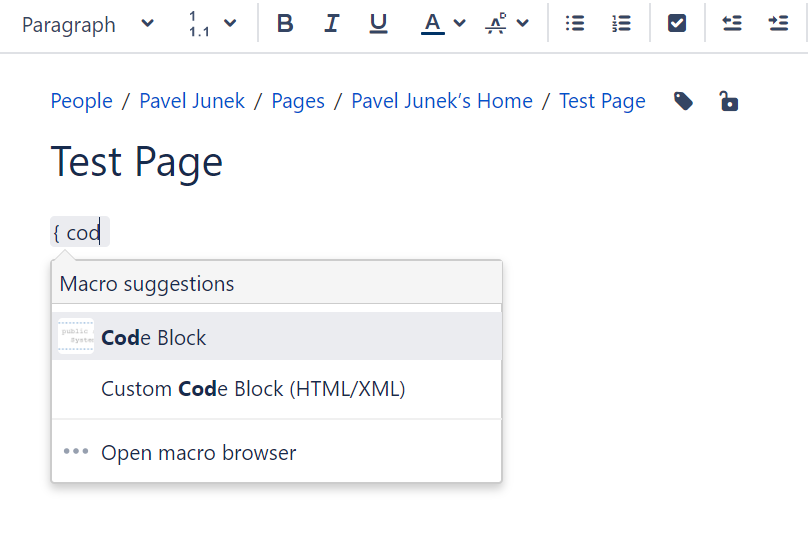
Task: Click the '{ cod' macro text in editor
Action: point(80,232)
